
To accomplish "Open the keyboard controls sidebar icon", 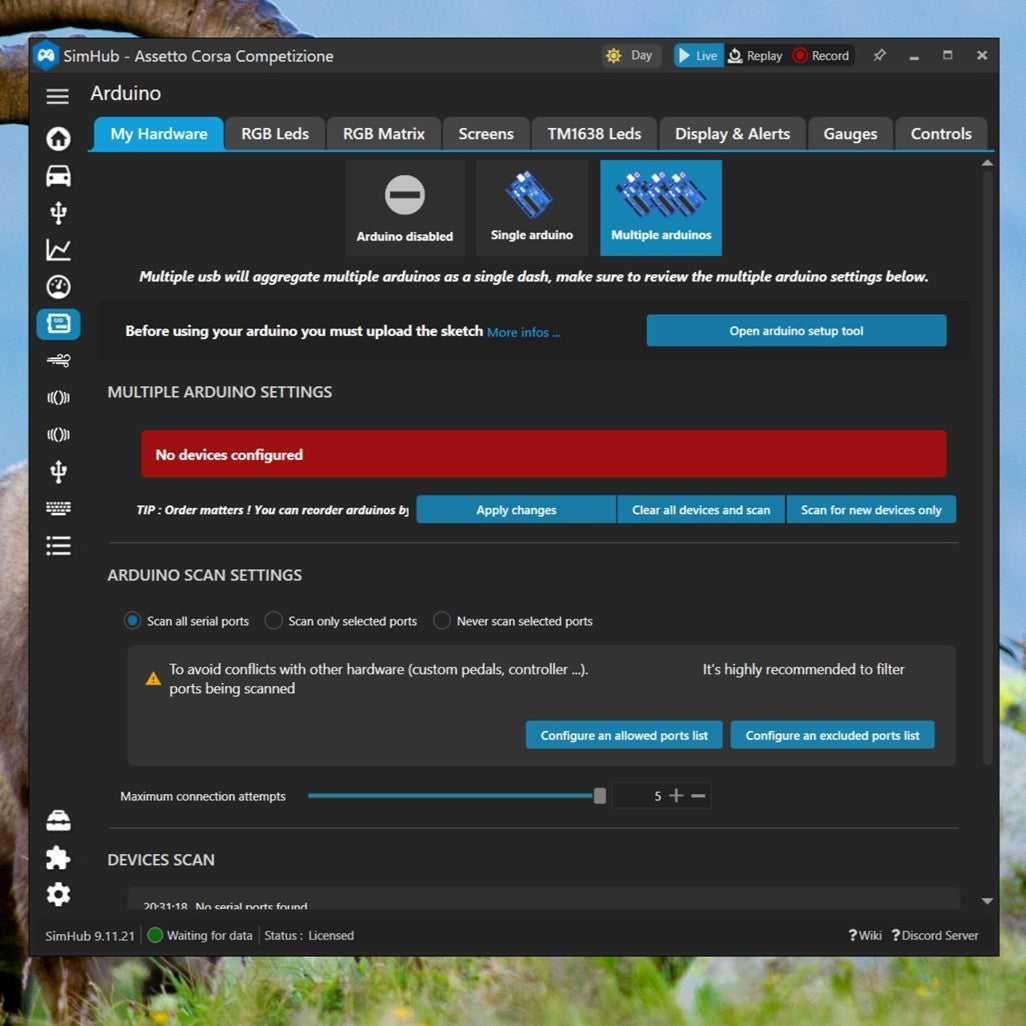I will click(58, 508).
